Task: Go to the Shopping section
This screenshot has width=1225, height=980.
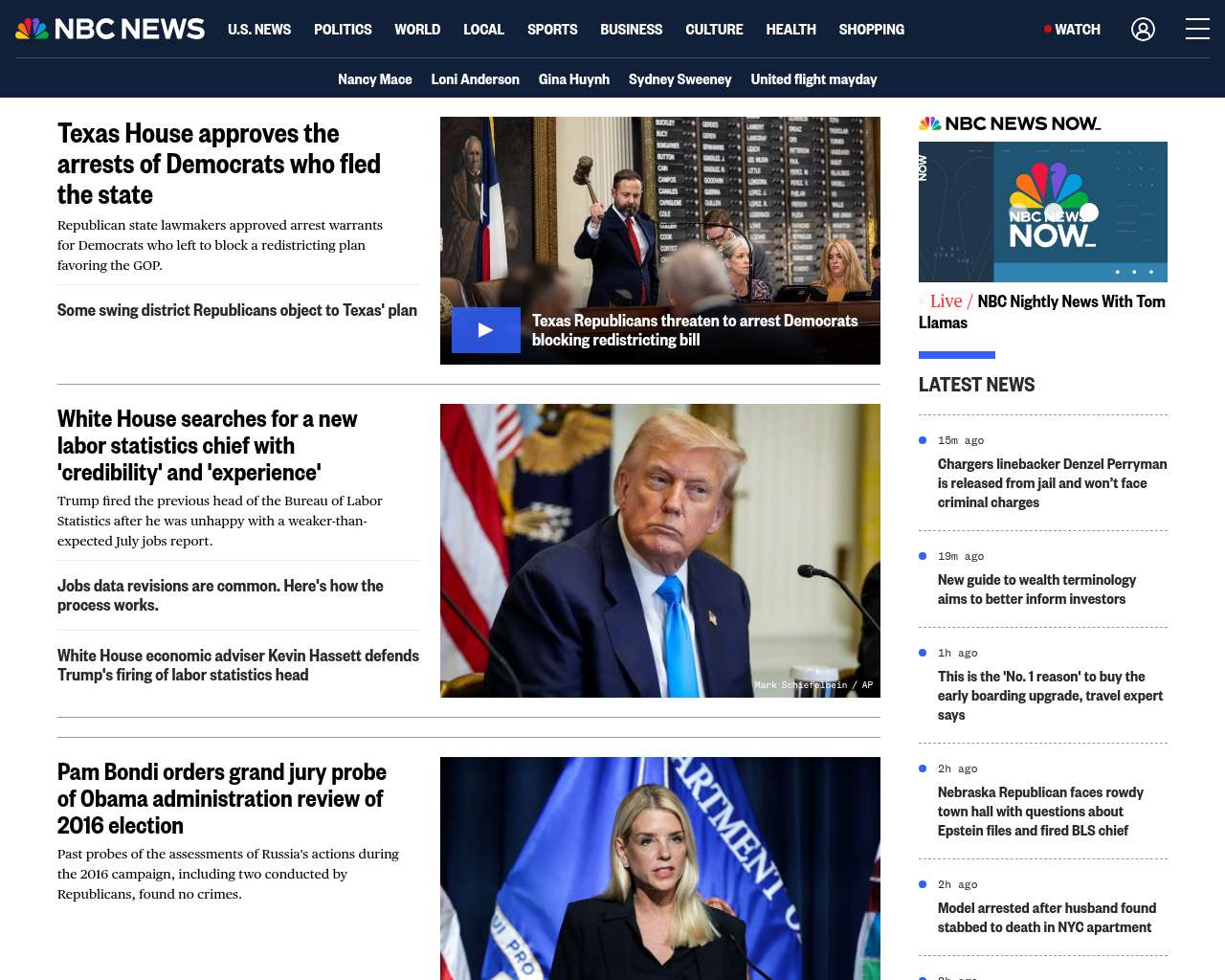Action: tap(871, 30)
